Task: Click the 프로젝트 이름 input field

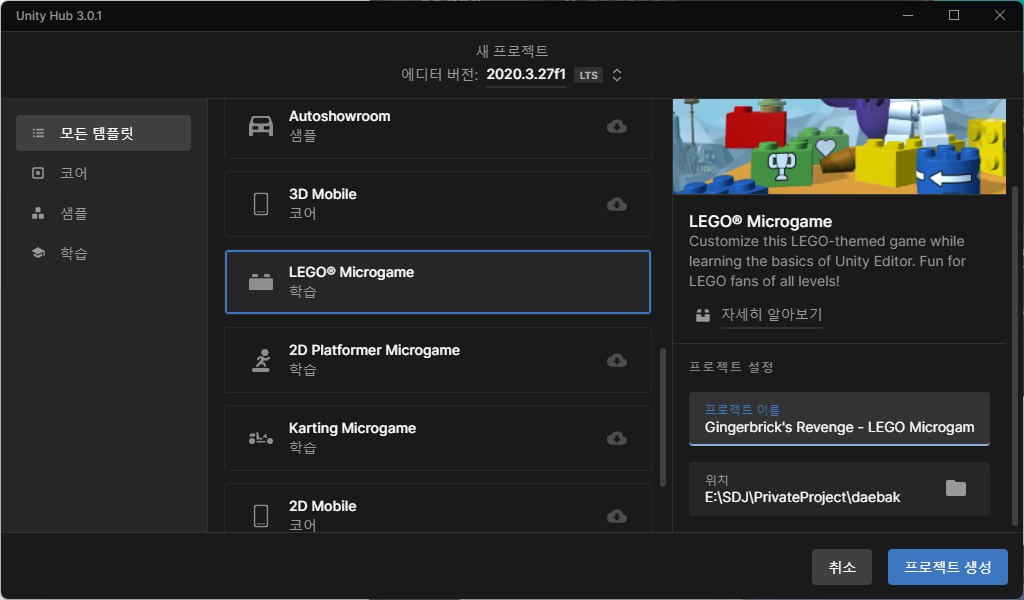Action: pos(839,418)
